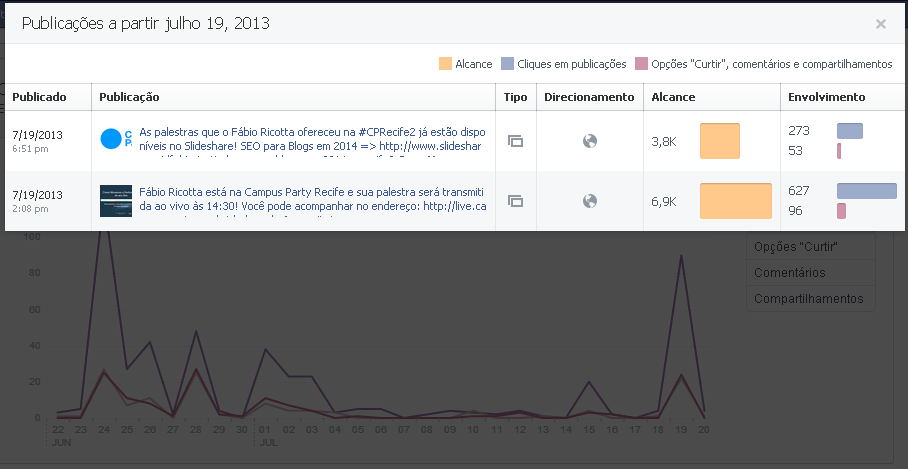The width and height of the screenshot is (908, 469).
Task: Close the publications dialog with the X
Action: pyautogui.click(x=880, y=24)
